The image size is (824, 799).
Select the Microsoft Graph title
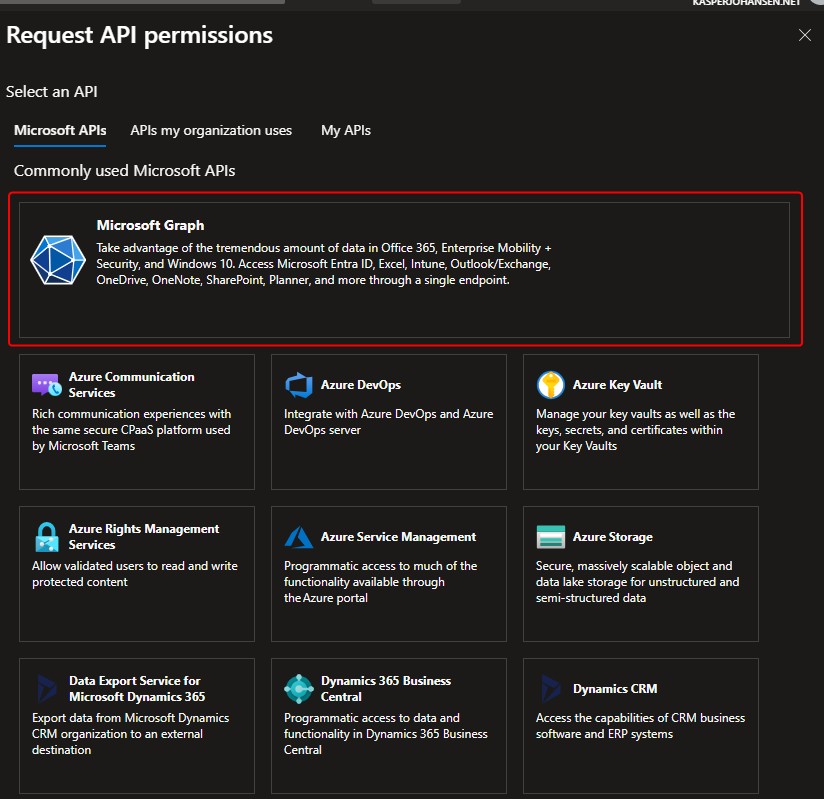click(150, 225)
